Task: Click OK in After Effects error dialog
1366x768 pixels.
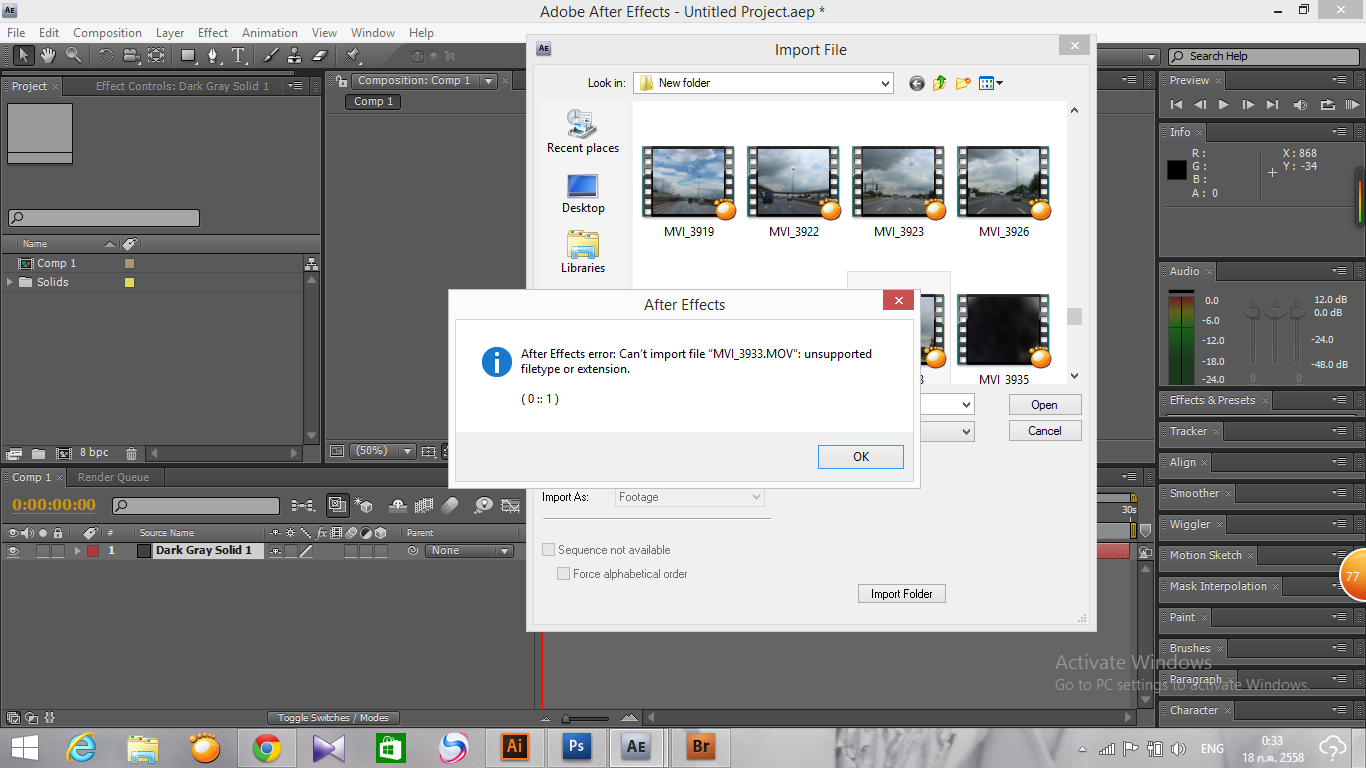Action: coord(861,457)
